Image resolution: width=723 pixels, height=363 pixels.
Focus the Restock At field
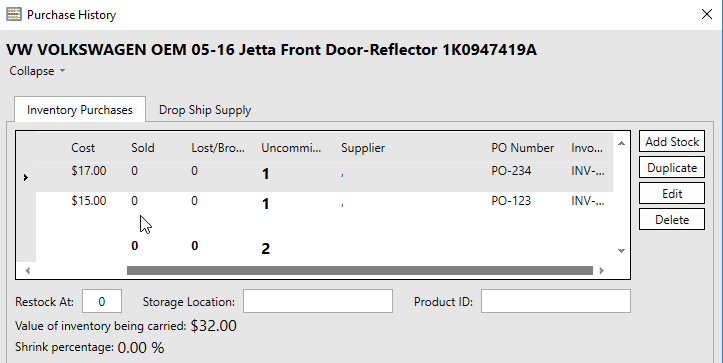pyautogui.click(x=102, y=302)
